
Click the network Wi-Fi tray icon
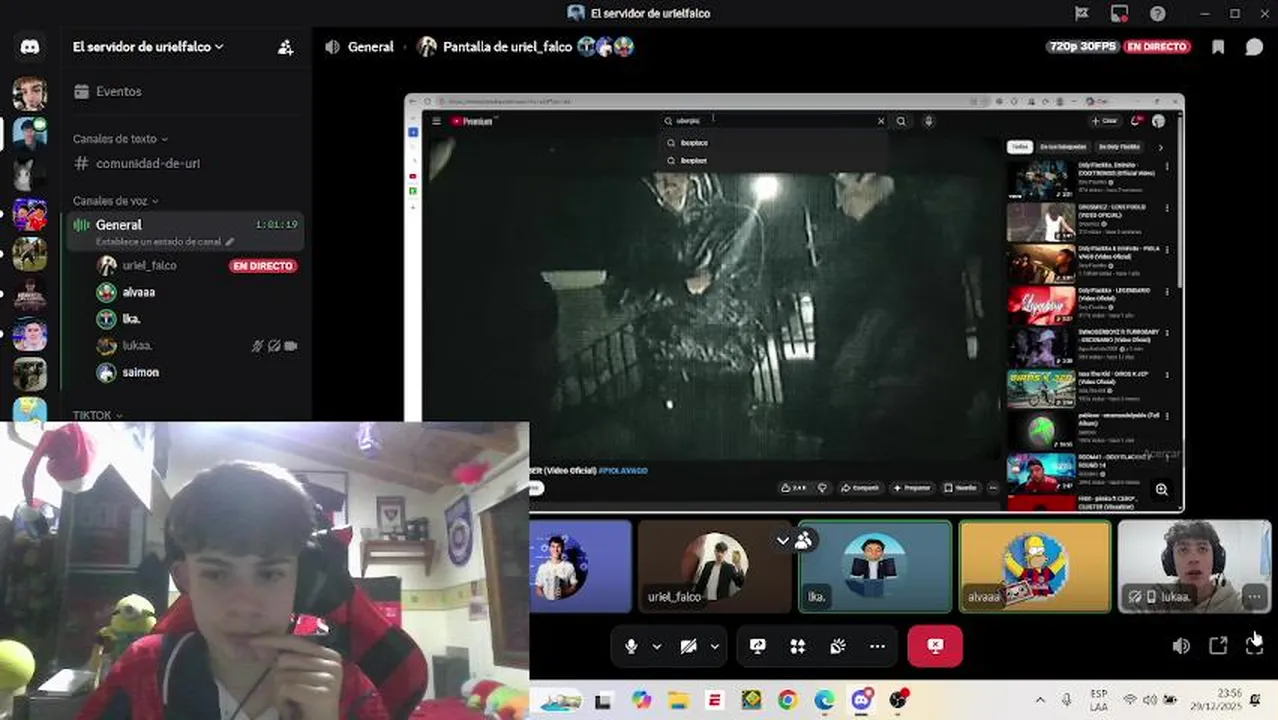[x=1130, y=701]
